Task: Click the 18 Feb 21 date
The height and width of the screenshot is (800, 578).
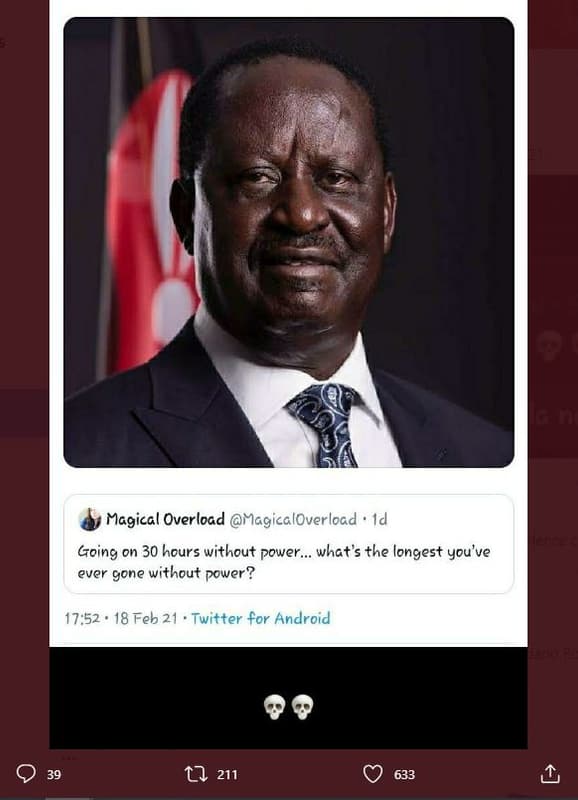Action: coord(145,618)
